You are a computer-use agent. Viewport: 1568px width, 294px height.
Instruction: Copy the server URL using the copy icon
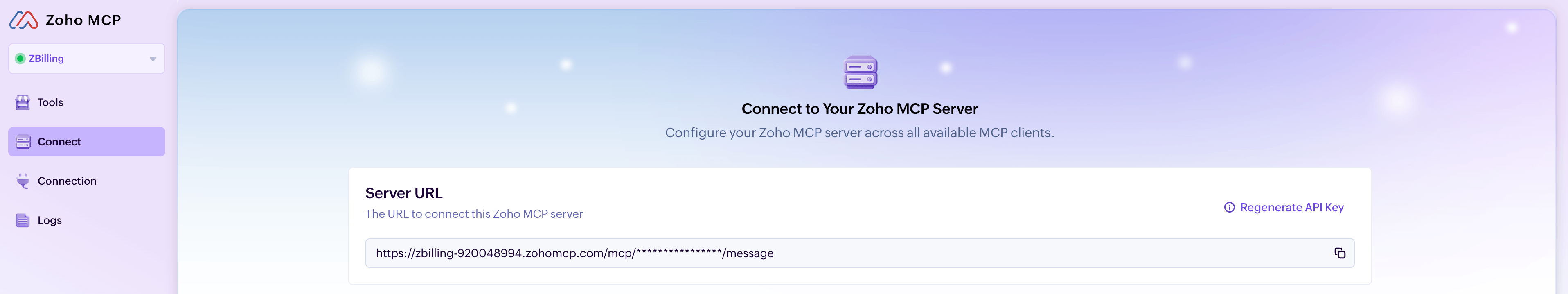[1340, 253]
